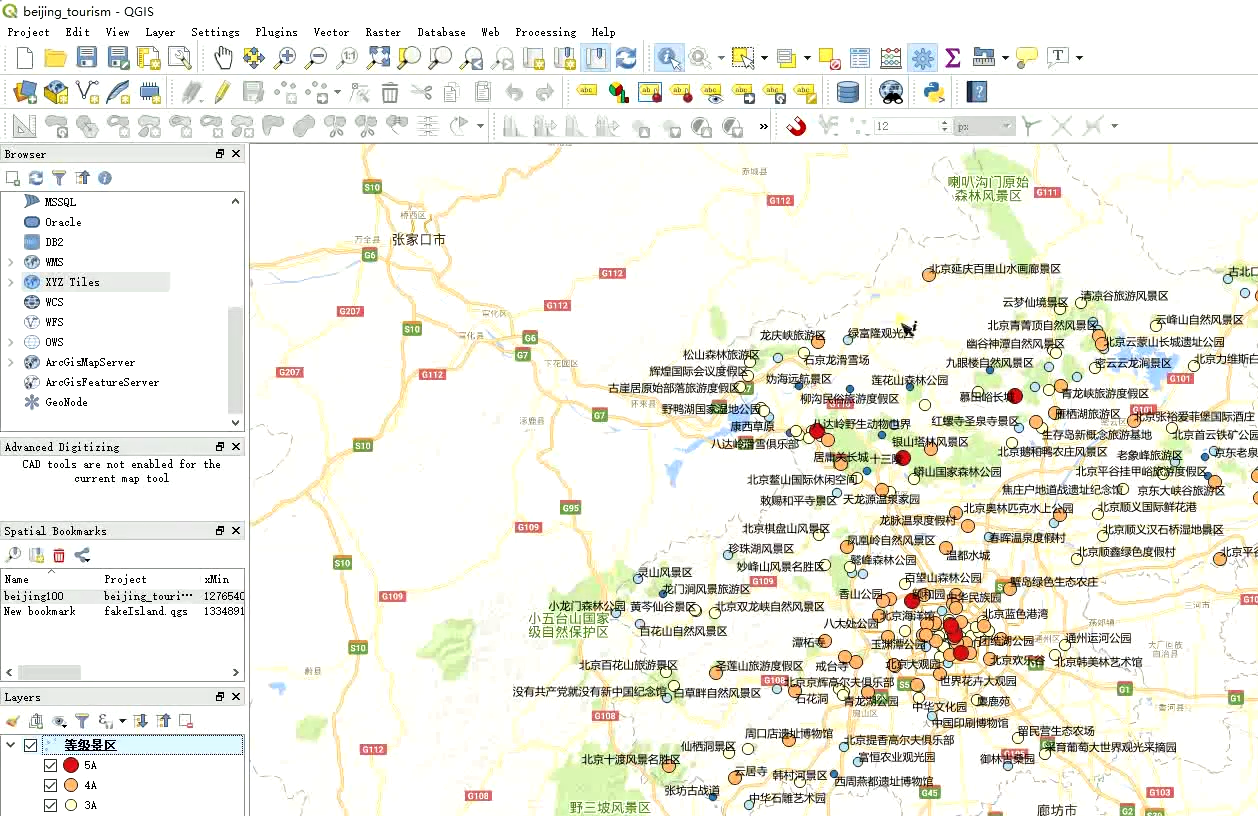Select the Pan Map hand tool
The image size is (1258, 816).
(223, 58)
